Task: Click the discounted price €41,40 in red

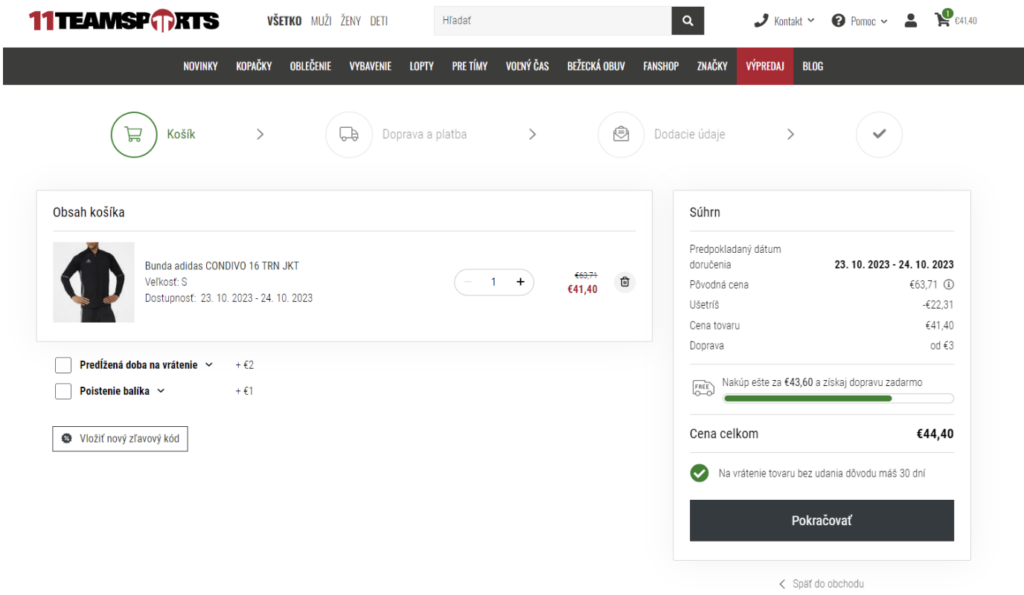Action: 583,289
